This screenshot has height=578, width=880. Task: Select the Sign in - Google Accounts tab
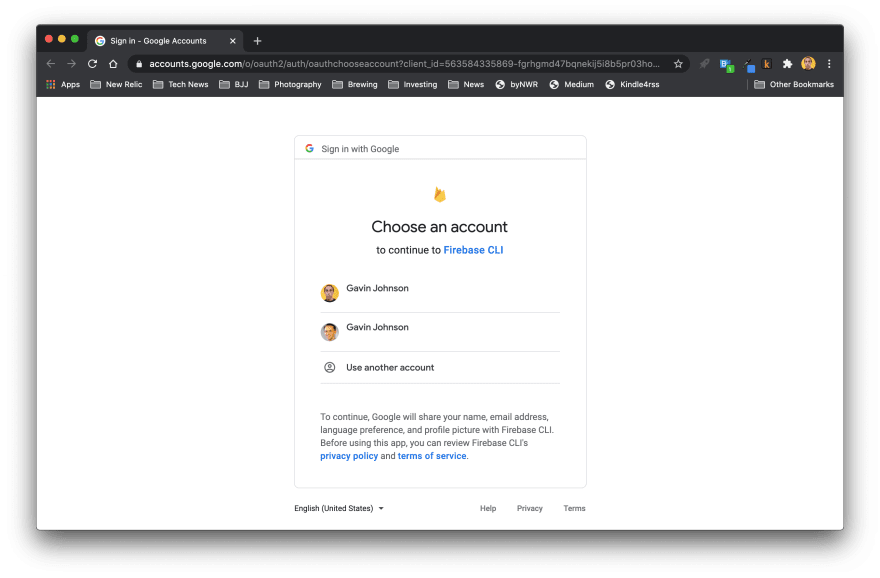[x=158, y=41]
